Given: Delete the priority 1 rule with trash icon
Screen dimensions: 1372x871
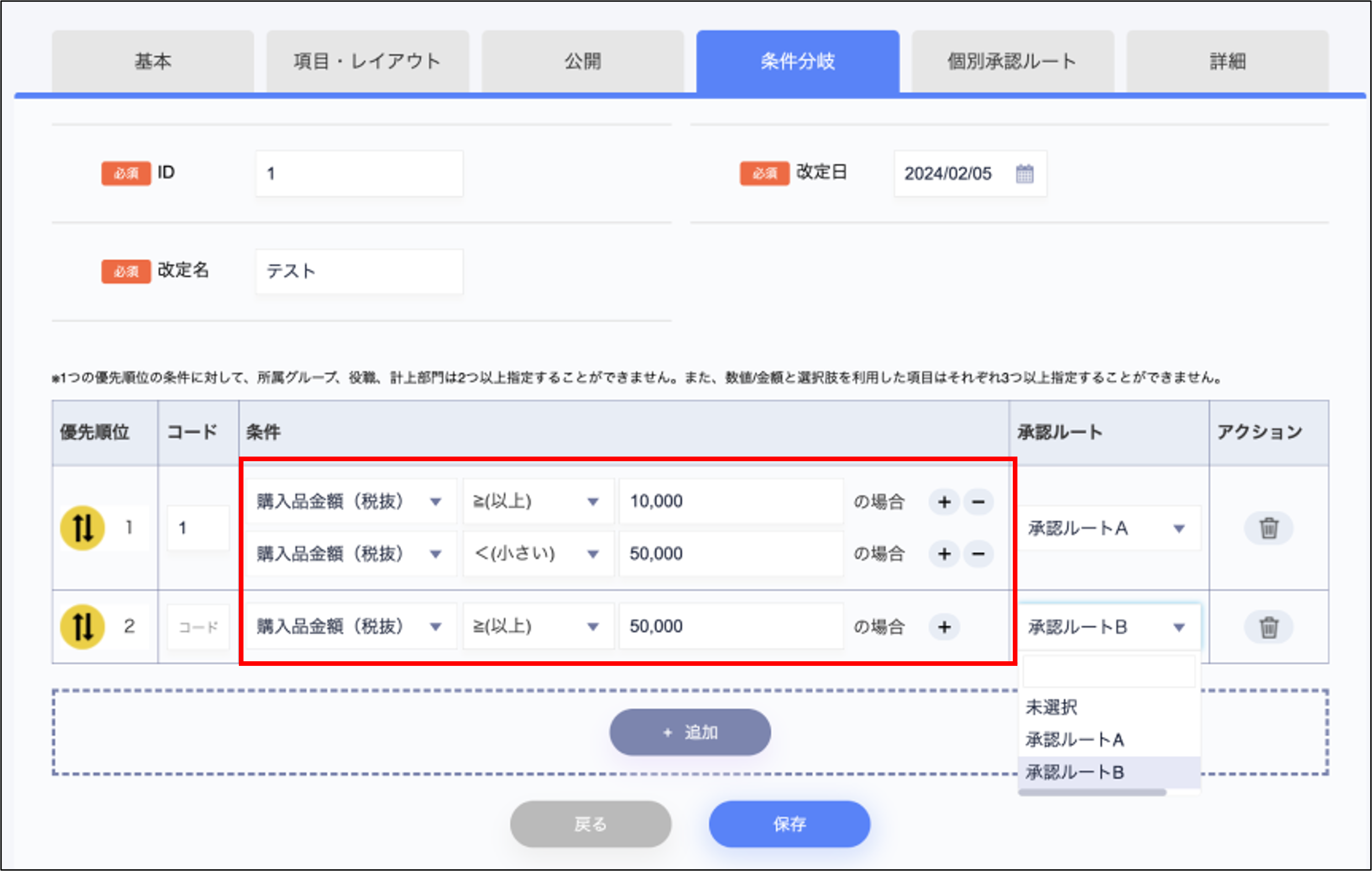Looking at the screenshot, I should coord(1268,527).
